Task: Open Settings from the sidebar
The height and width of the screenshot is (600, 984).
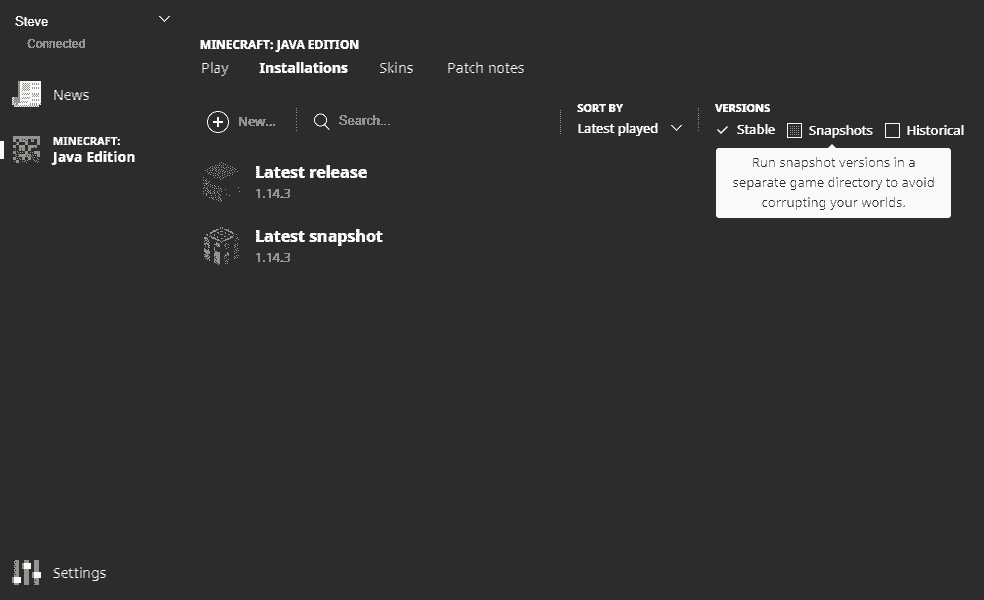Action: pyautogui.click(x=79, y=573)
